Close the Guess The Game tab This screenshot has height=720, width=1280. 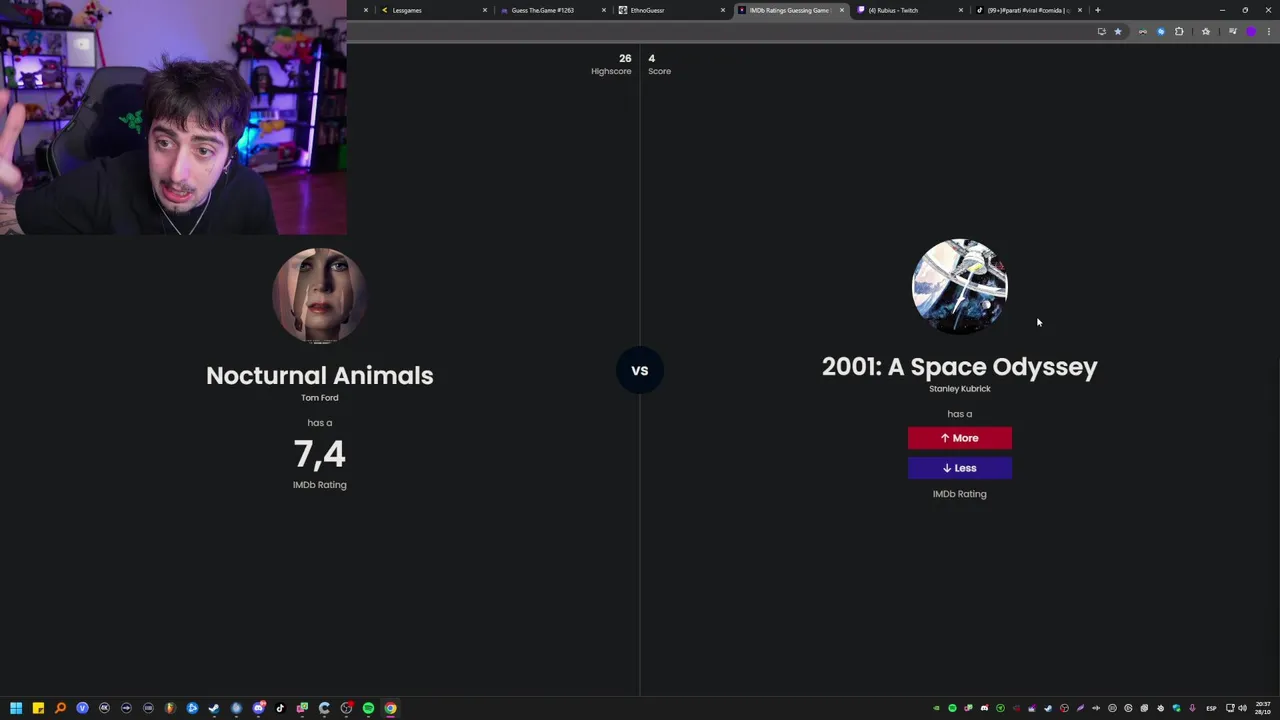coord(604,10)
